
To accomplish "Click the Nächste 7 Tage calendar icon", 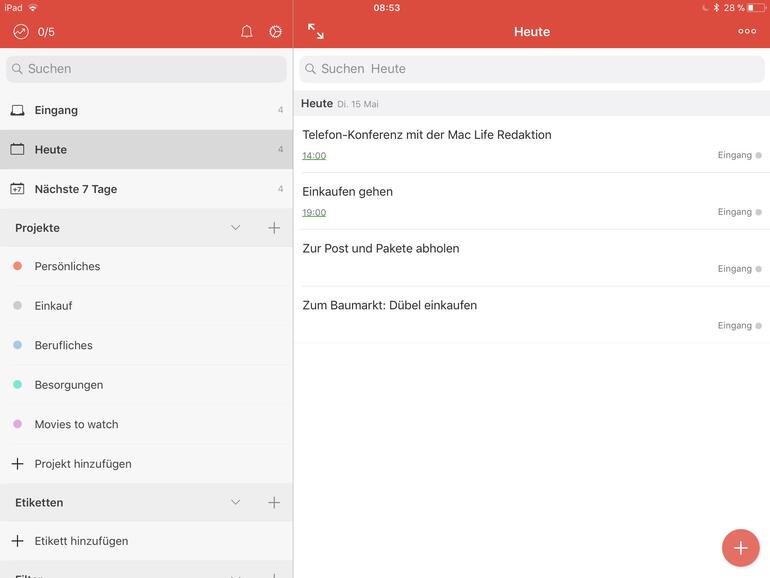I will (17, 189).
